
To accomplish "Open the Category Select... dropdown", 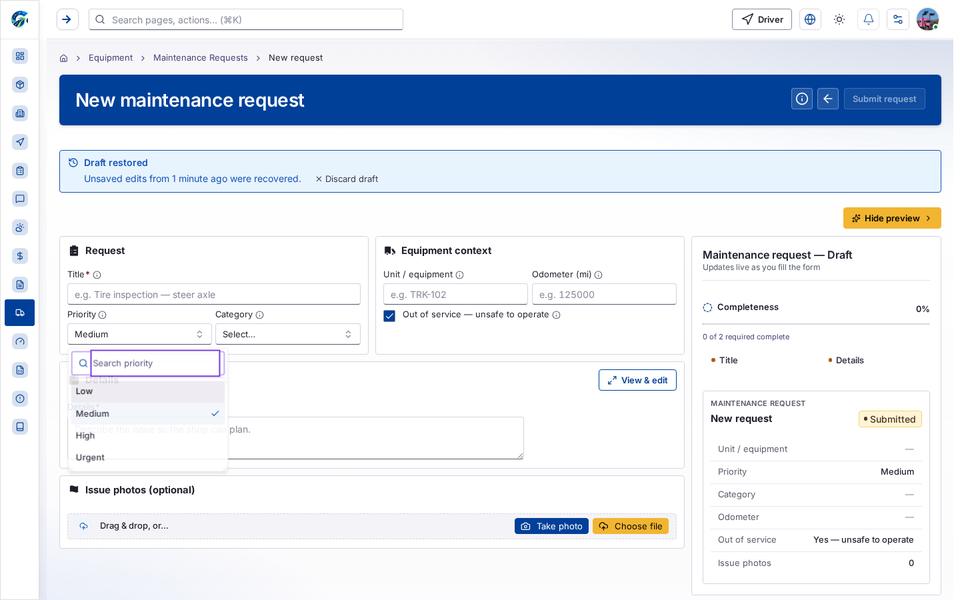I will point(288,334).
